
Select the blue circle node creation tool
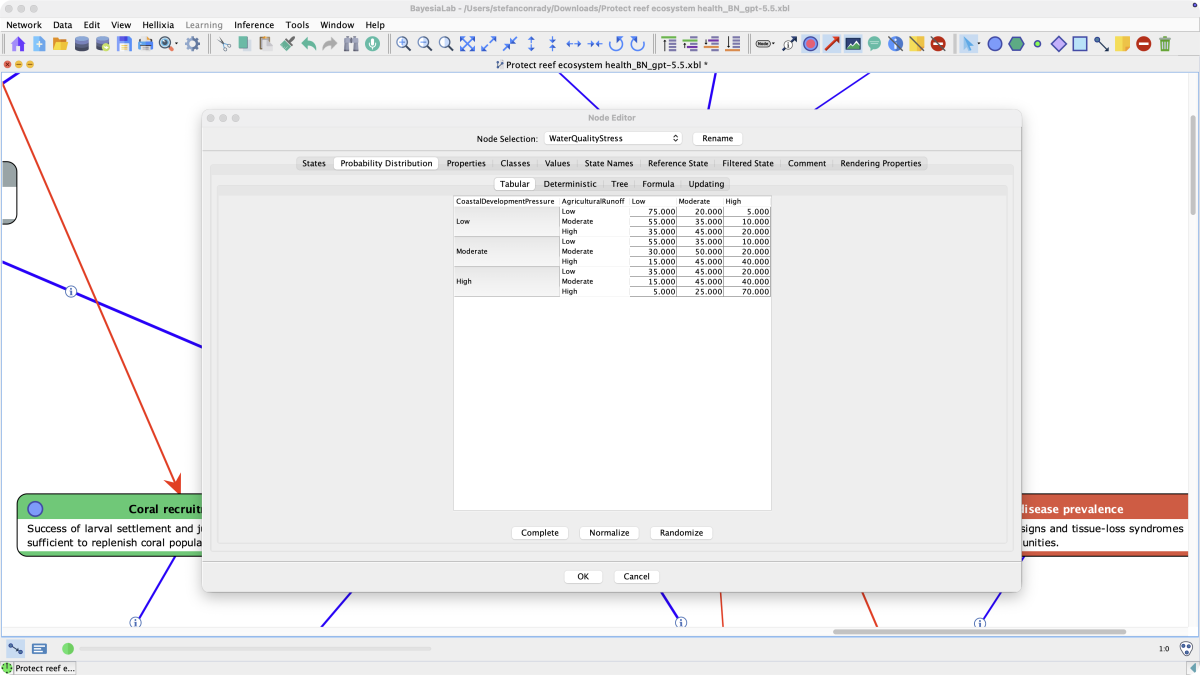(x=995, y=44)
